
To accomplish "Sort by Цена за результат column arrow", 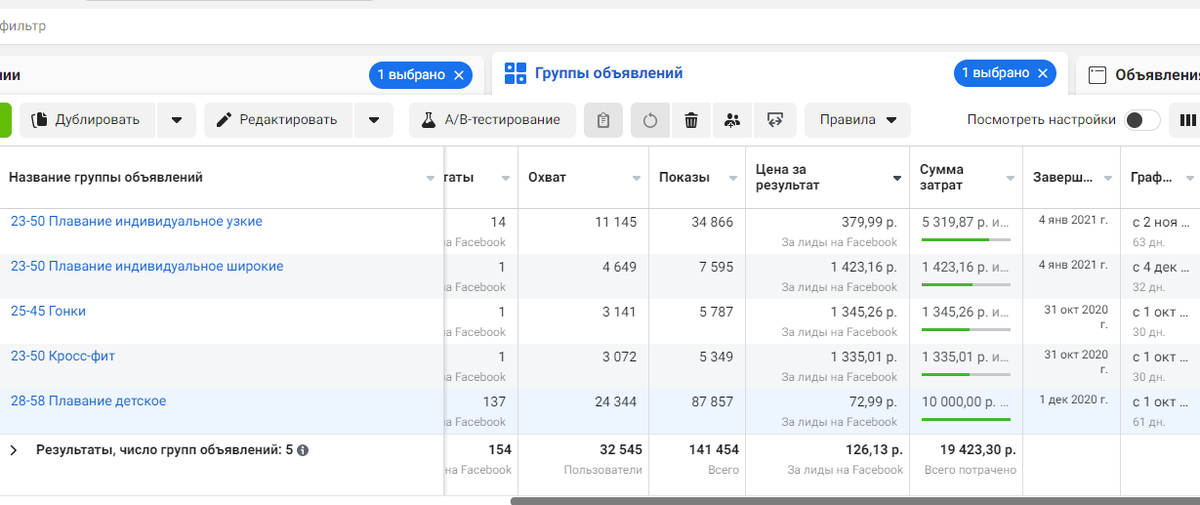I will tap(897, 178).
